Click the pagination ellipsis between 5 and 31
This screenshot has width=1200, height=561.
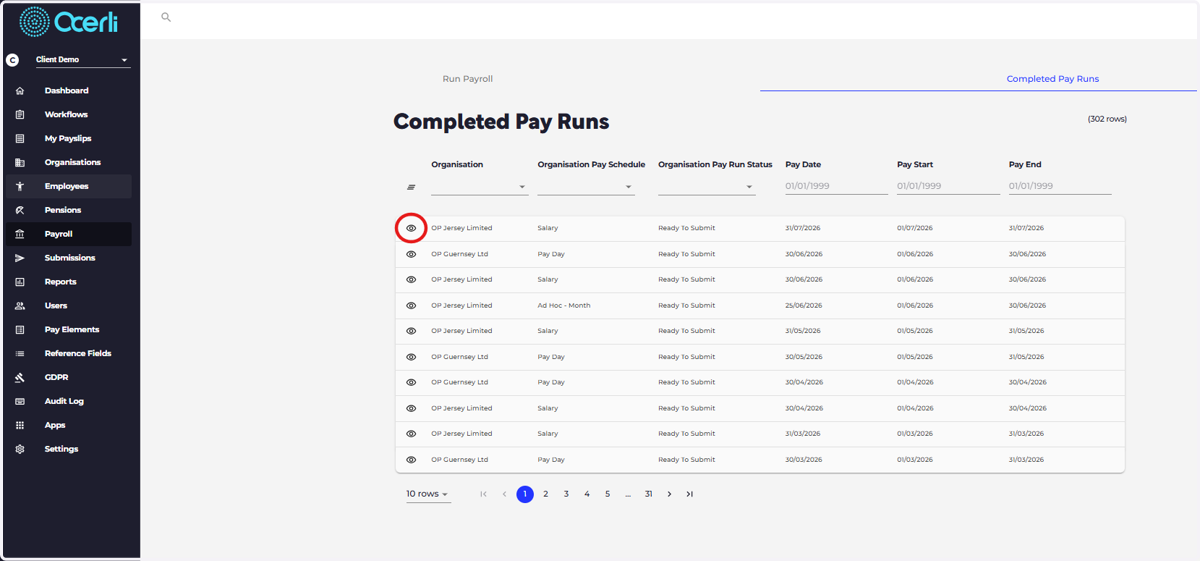coord(628,494)
